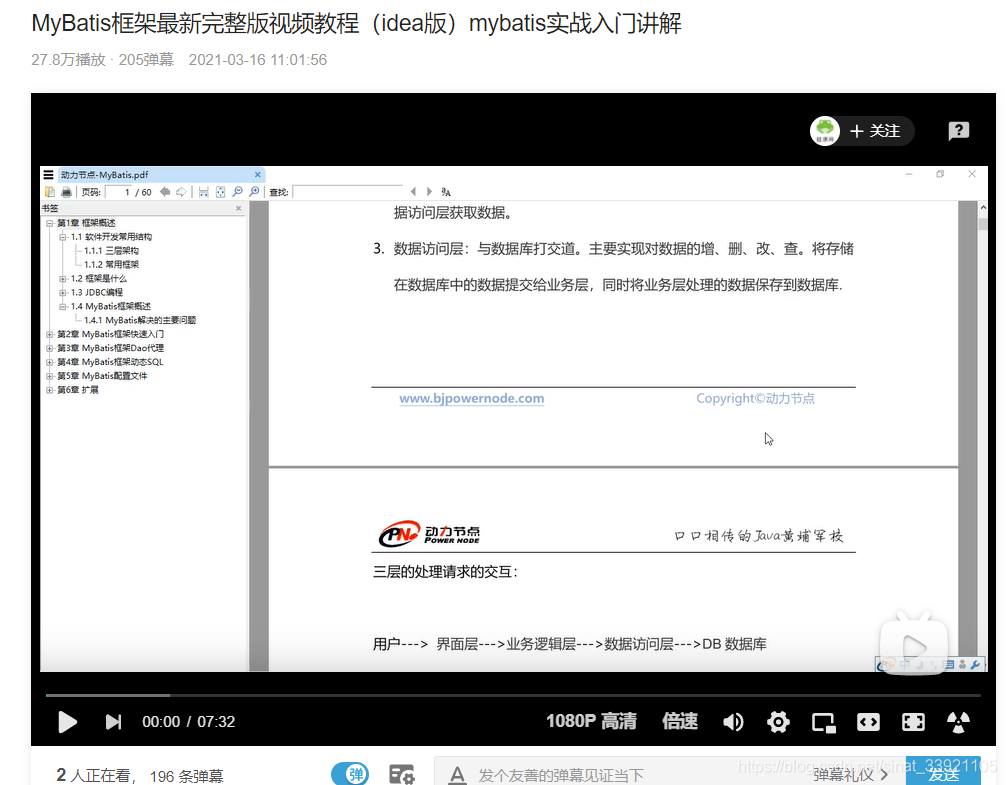Go to previous page arrow in PDF toolbar
Viewport: 1007px width, 785px height.
click(165, 192)
